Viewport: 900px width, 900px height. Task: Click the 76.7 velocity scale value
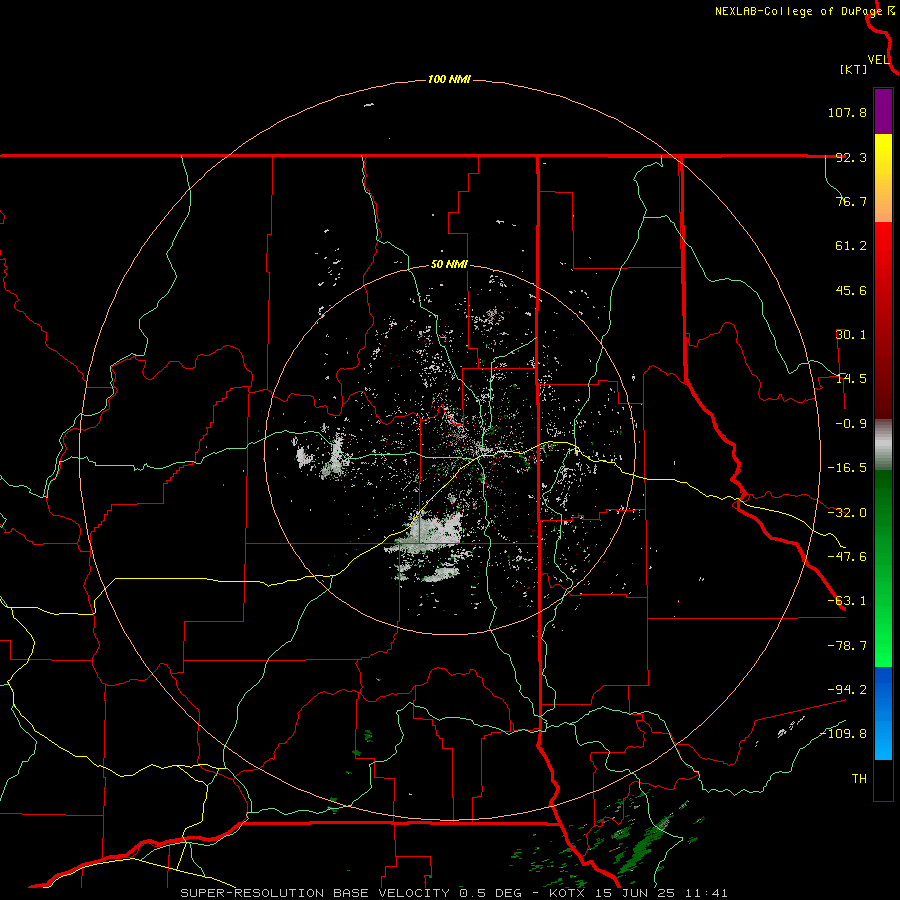[x=851, y=201]
